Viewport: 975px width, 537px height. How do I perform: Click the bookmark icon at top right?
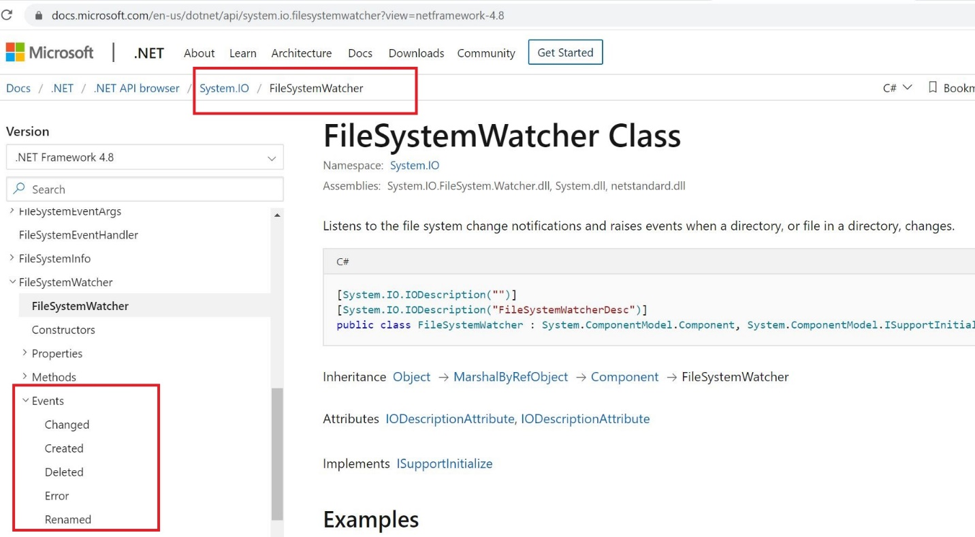[932, 88]
